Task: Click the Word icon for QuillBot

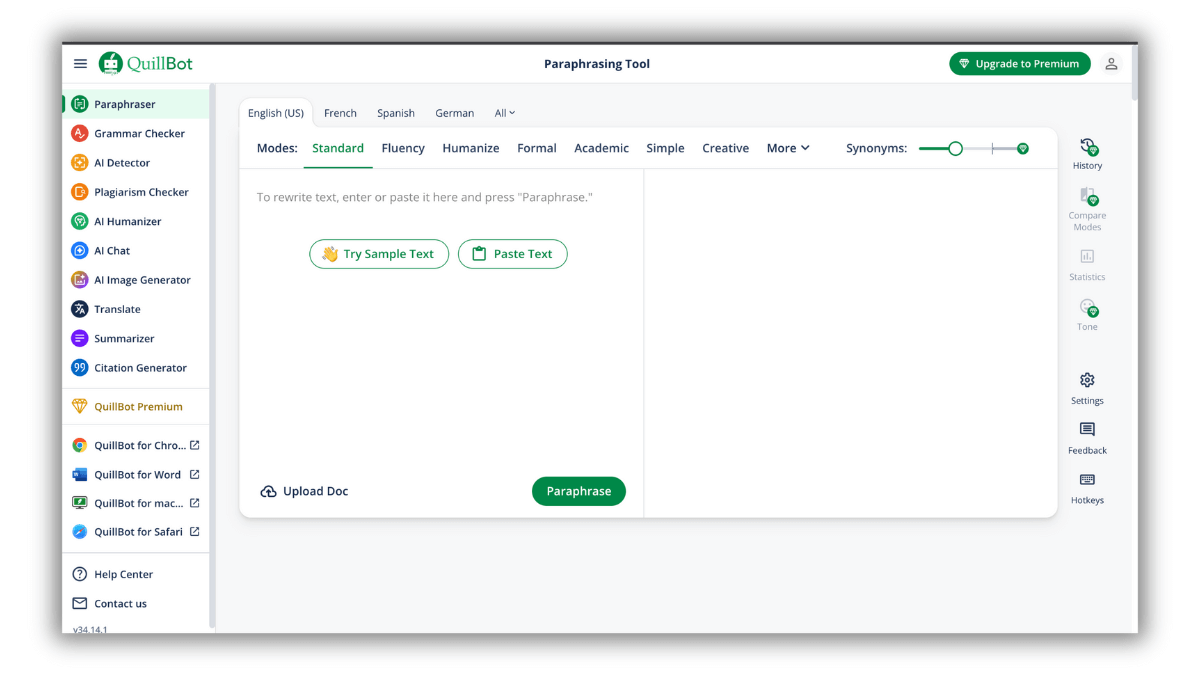Action: [80, 474]
